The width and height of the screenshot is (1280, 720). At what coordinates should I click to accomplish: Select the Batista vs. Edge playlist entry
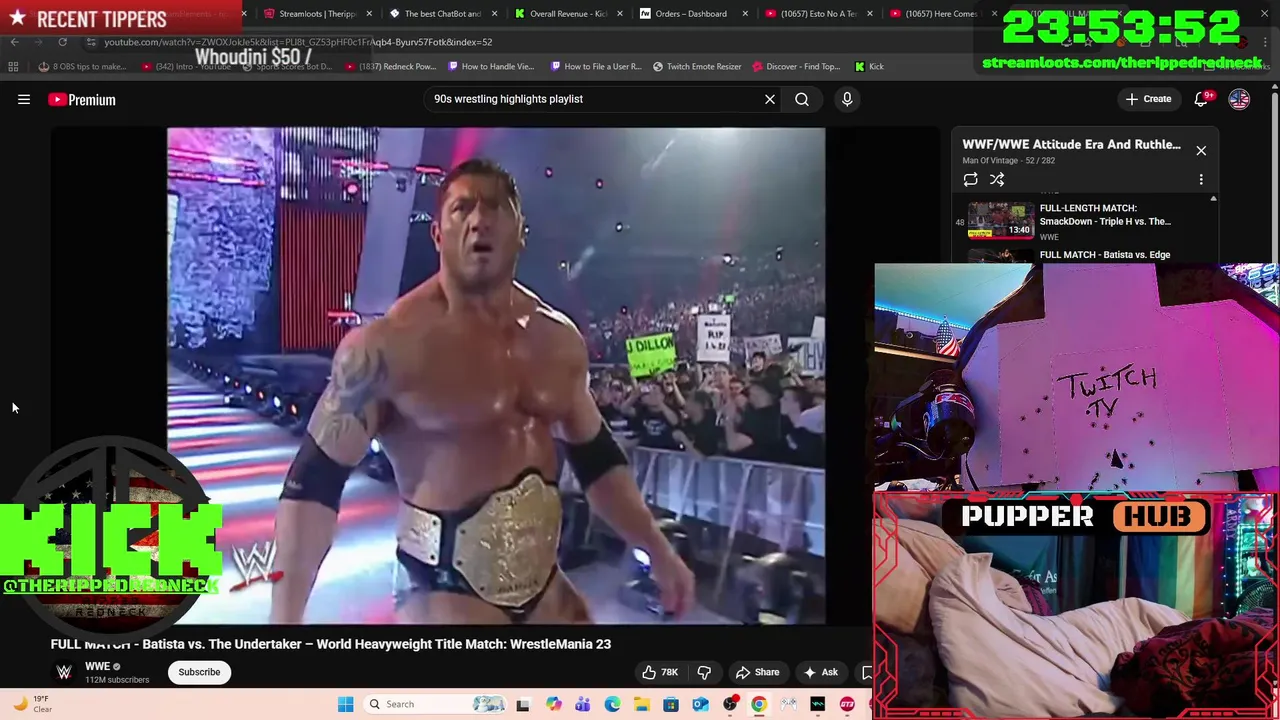tap(1104, 255)
